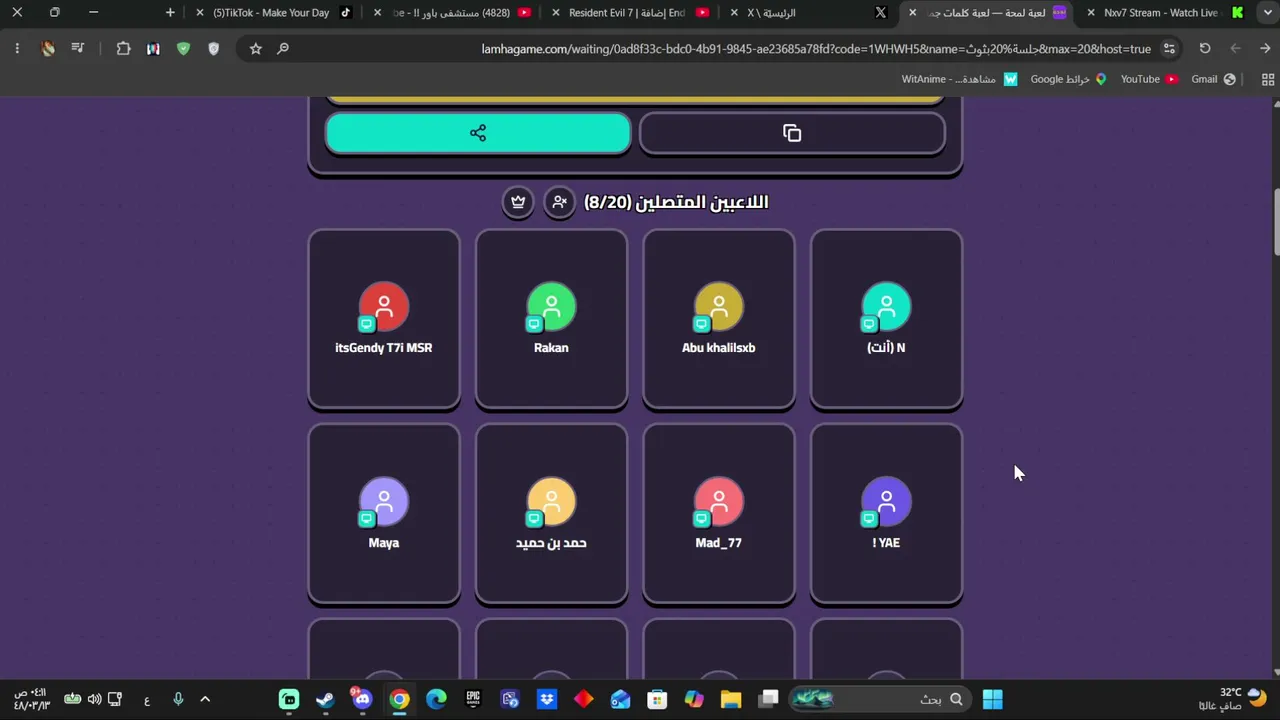Open Epic Games Launcher from taskbar

click(x=473, y=699)
